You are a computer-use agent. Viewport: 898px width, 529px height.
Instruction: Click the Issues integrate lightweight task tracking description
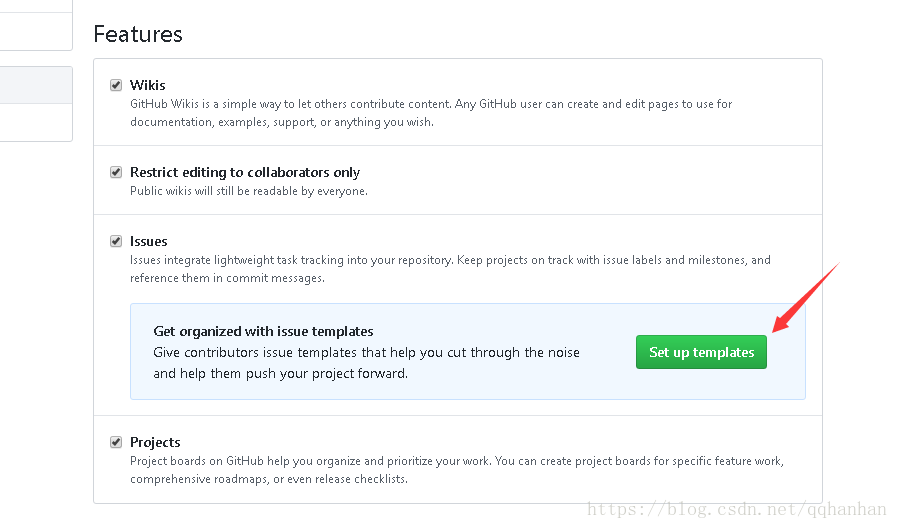(x=450, y=269)
